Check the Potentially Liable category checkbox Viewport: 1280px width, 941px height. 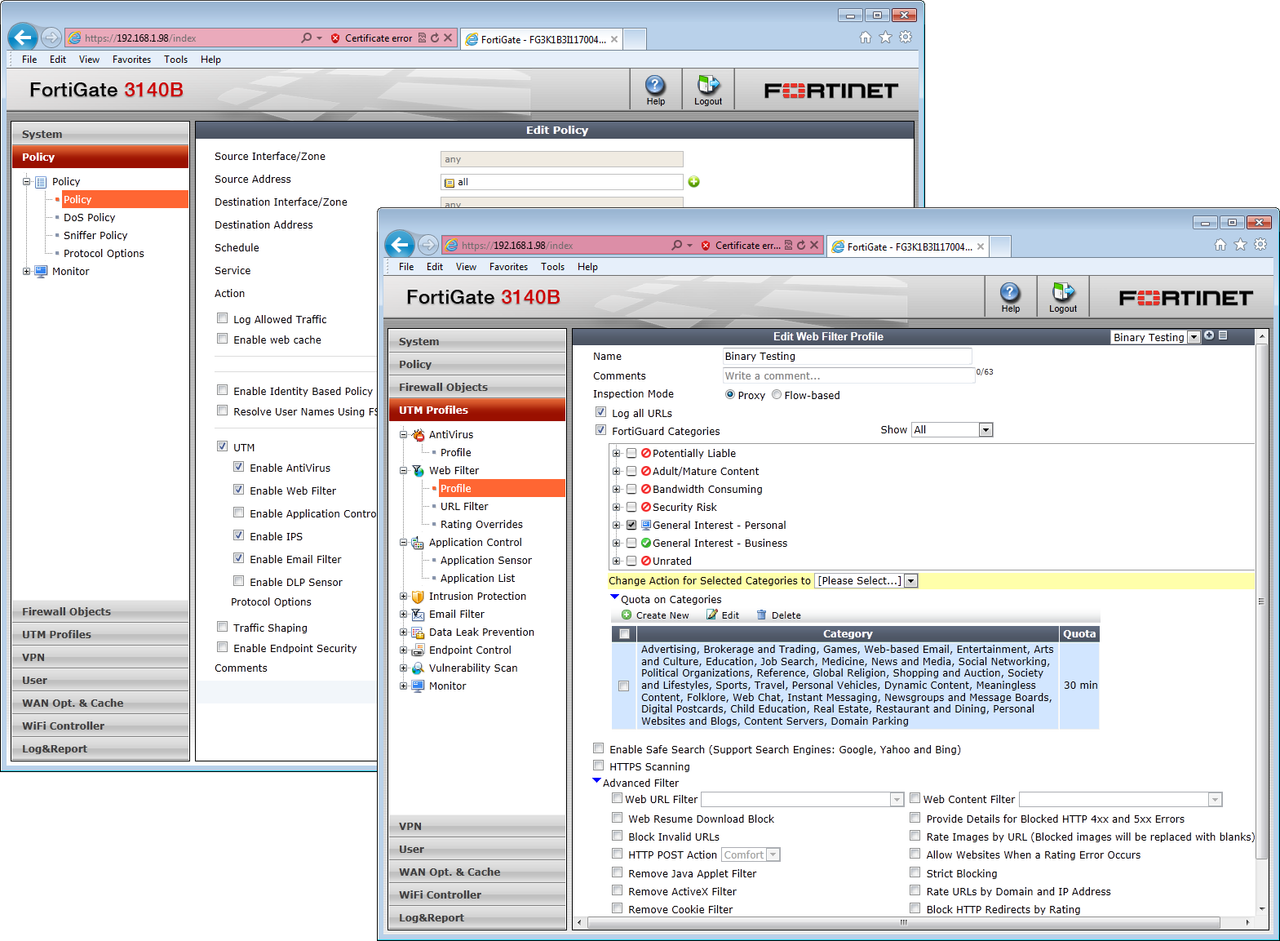(631, 454)
